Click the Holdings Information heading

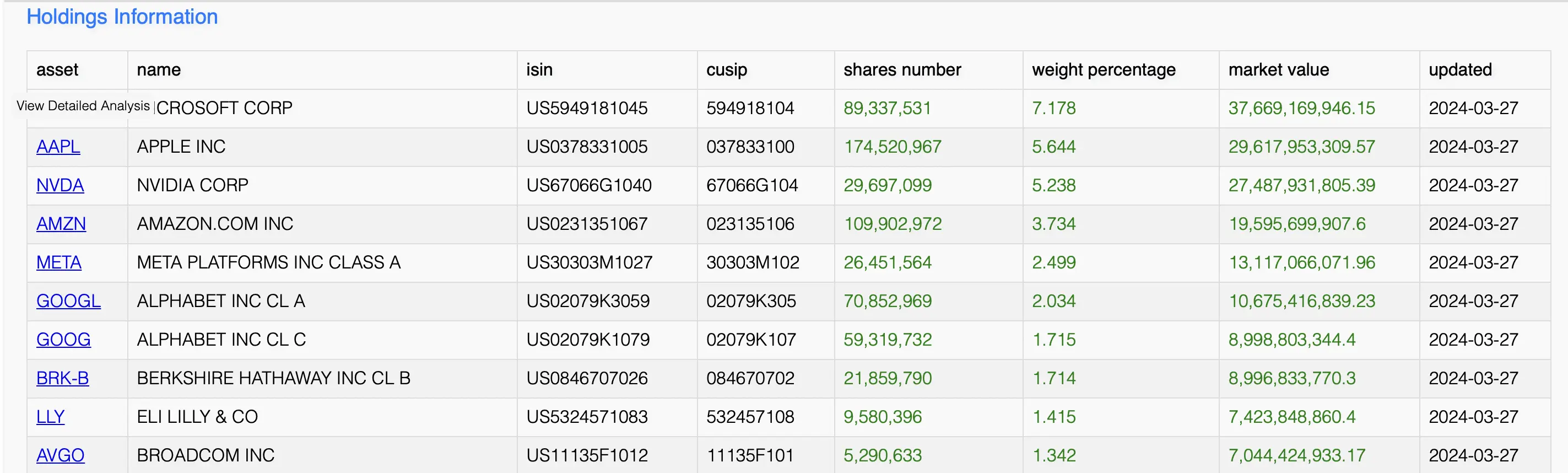122,17
